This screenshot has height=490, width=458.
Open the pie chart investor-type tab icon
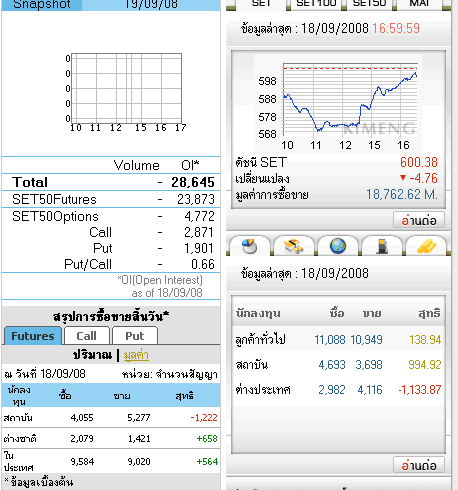(250, 246)
